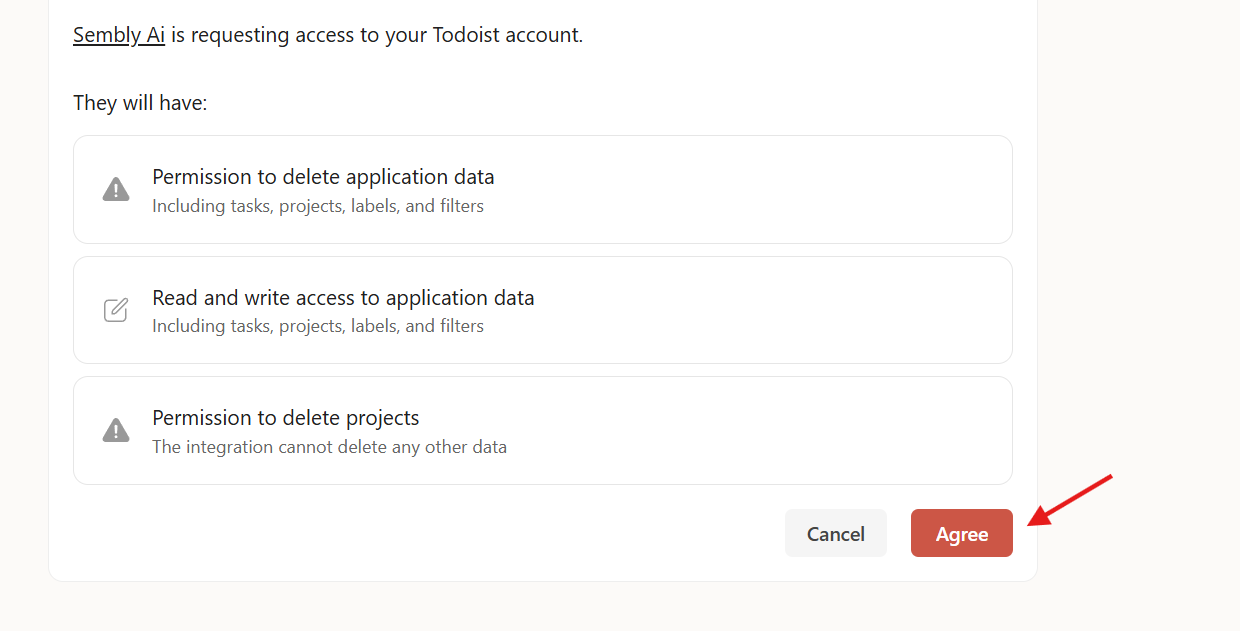This screenshot has height=631, width=1240.
Task: Click subtitle under 'Permission to delete application data'
Action: tap(317, 206)
